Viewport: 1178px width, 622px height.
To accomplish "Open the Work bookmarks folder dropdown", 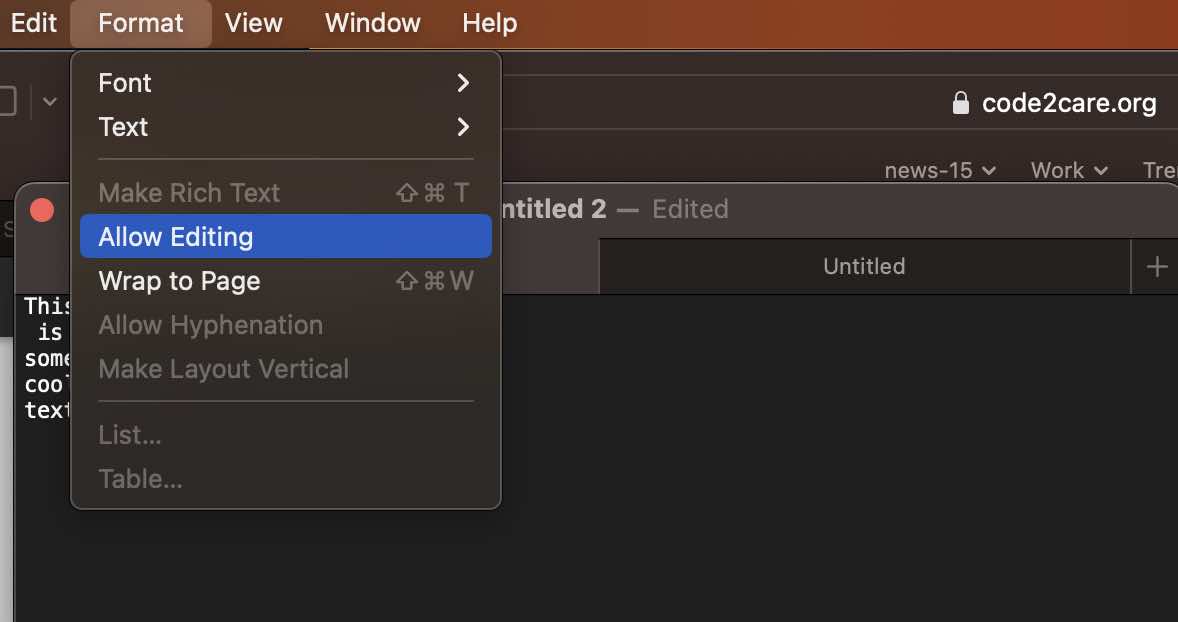I will pos(1068,170).
